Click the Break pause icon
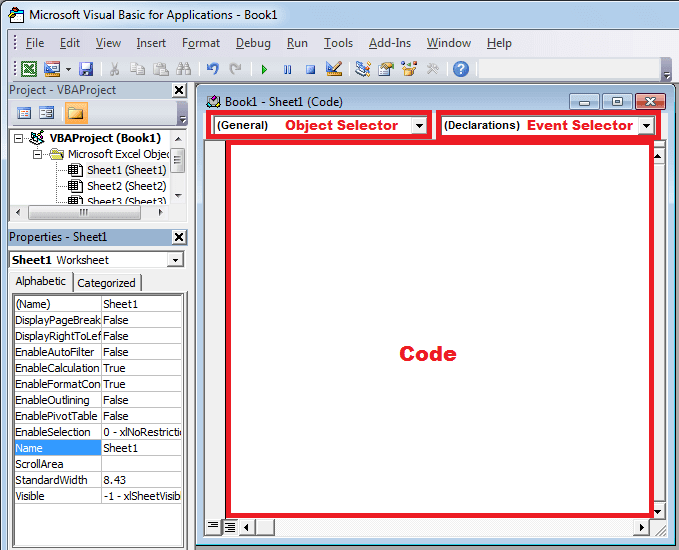This screenshot has height=550, width=679. point(287,69)
